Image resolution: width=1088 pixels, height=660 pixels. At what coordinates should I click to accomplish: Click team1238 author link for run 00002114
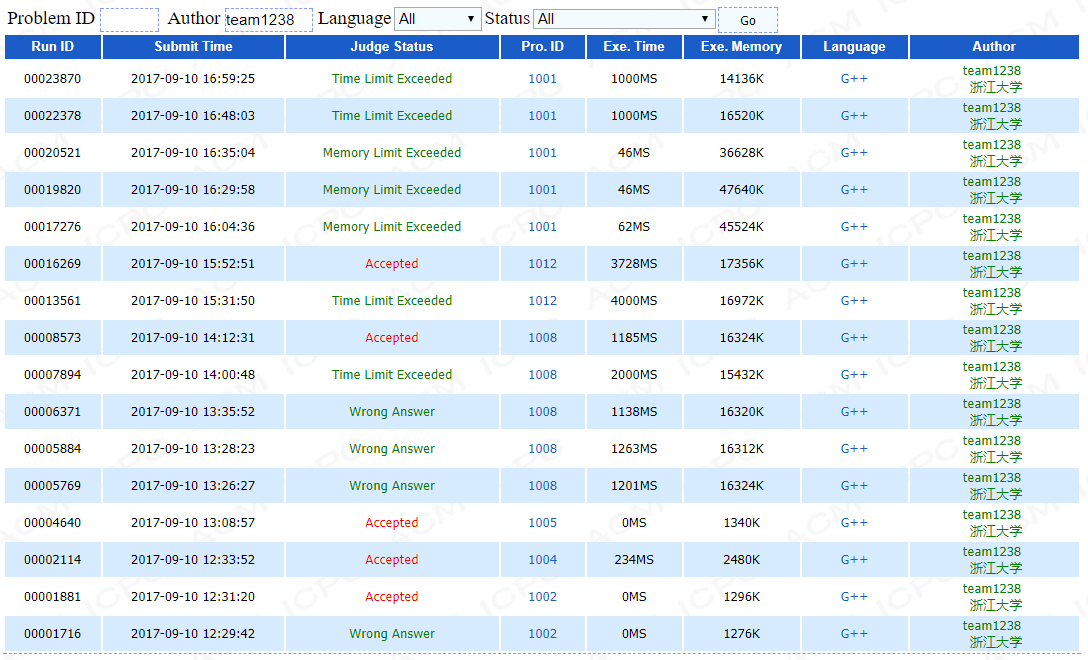(991, 552)
